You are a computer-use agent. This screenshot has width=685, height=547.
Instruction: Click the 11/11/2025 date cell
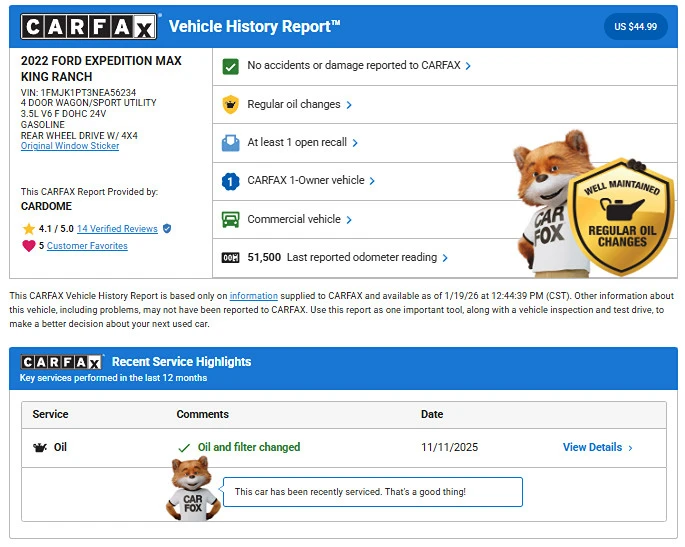coord(449,447)
